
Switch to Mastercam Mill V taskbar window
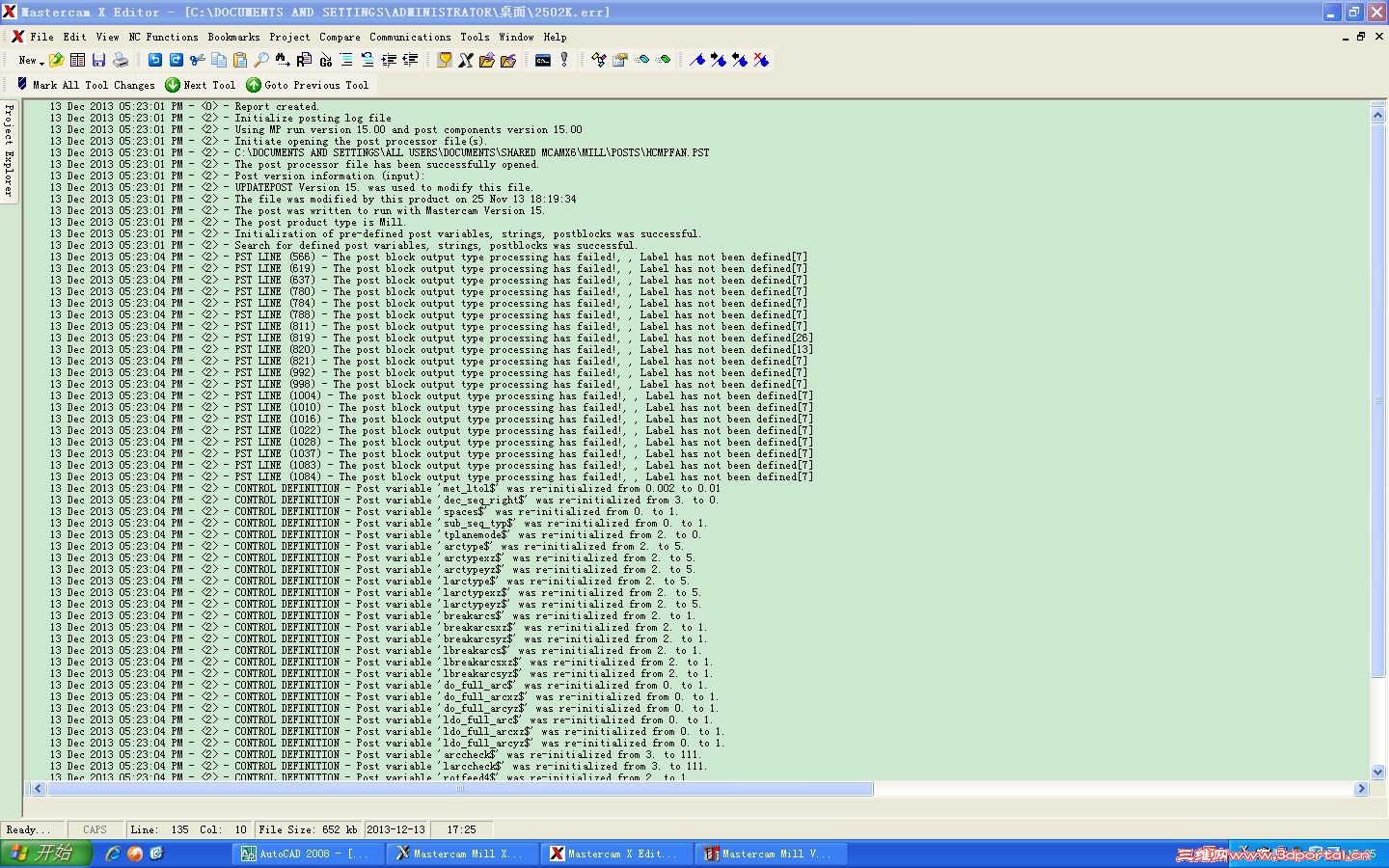[772, 854]
